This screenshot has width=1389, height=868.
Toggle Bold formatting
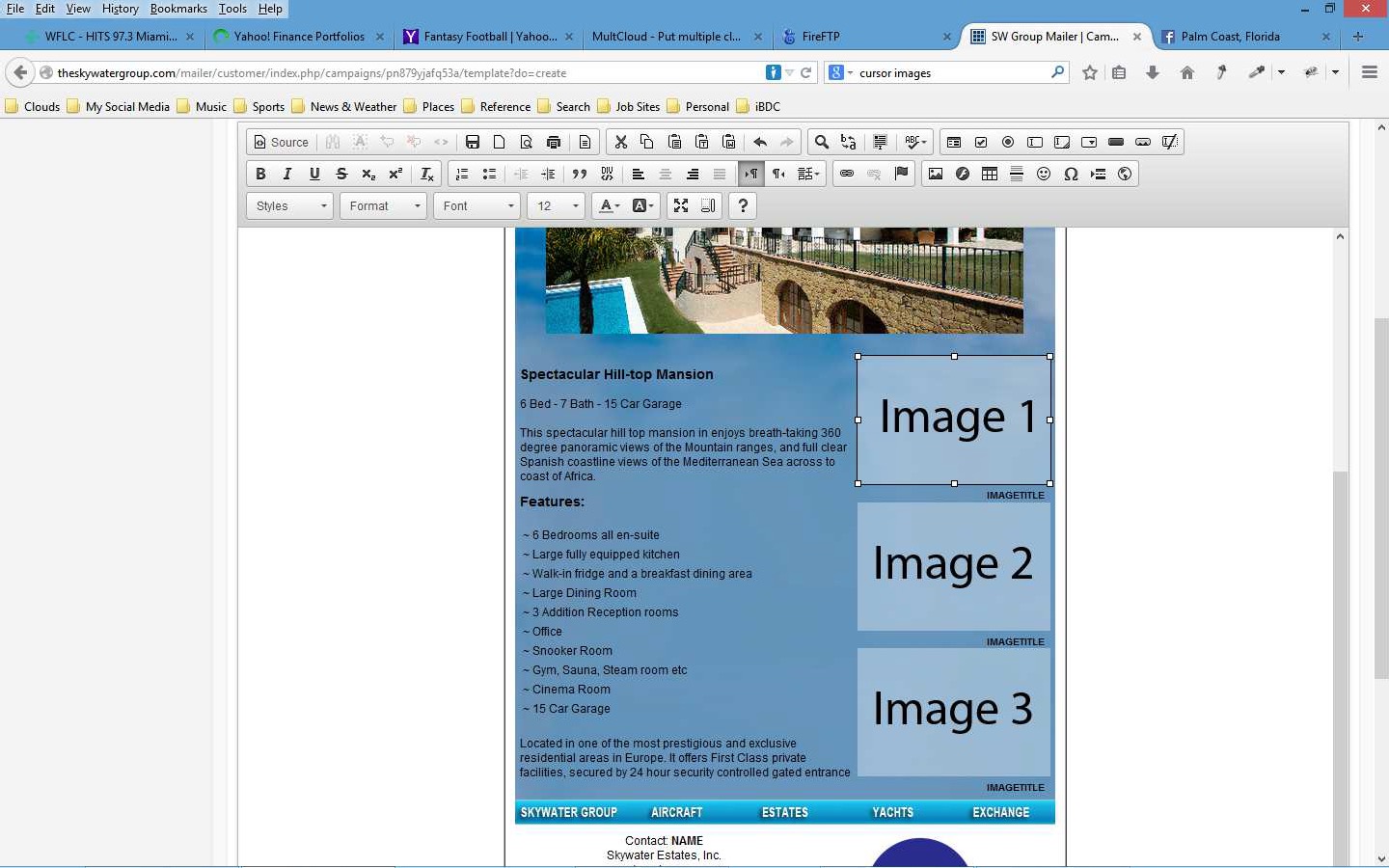(260, 174)
